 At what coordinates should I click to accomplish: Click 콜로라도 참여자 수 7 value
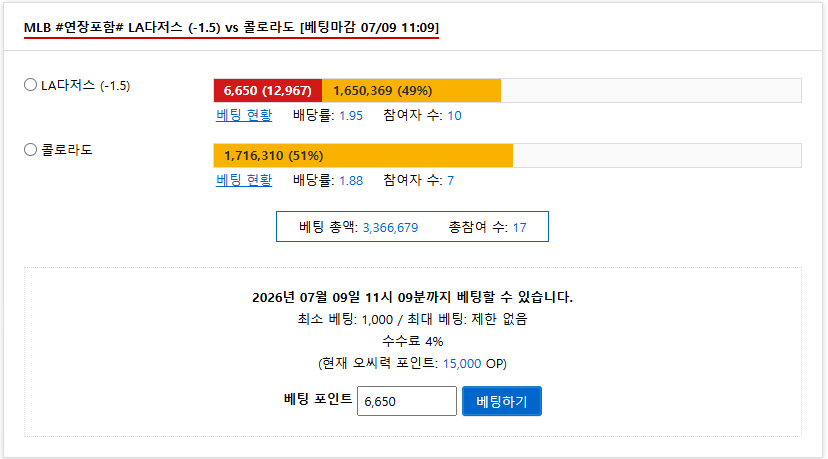click(450, 181)
